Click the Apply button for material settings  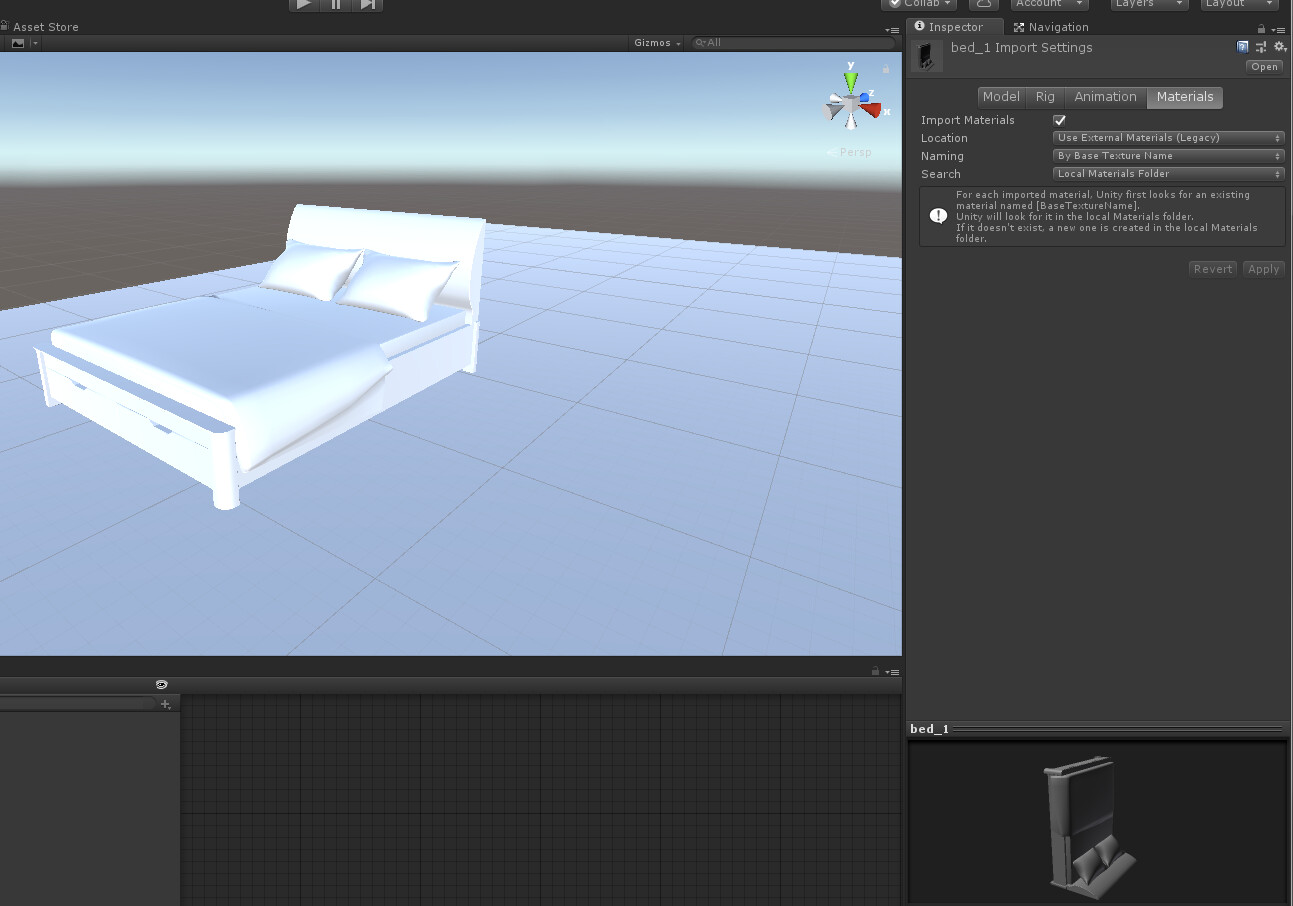coord(1263,268)
